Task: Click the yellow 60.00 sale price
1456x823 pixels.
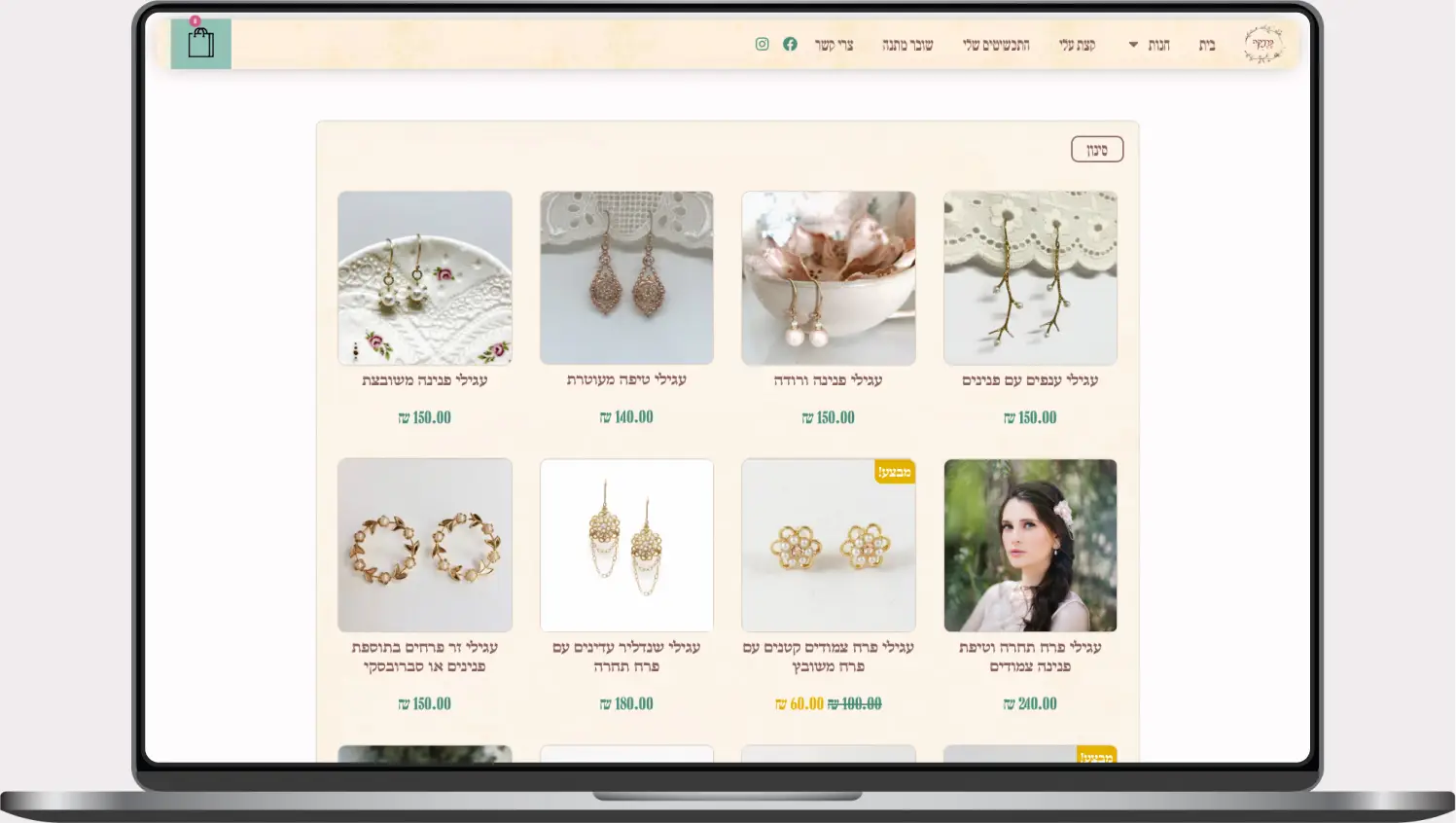Action: click(799, 703)
